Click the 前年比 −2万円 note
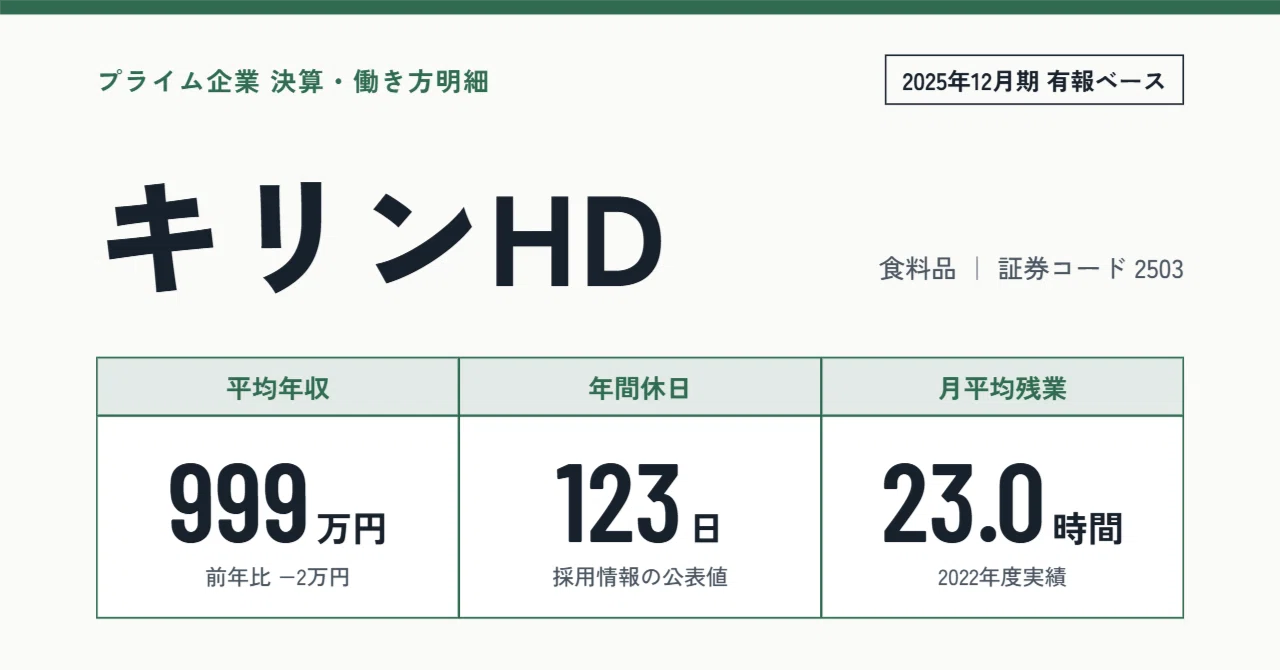Image resolution: width=1280 pixels, height=670 pixels. click(278, 577)
